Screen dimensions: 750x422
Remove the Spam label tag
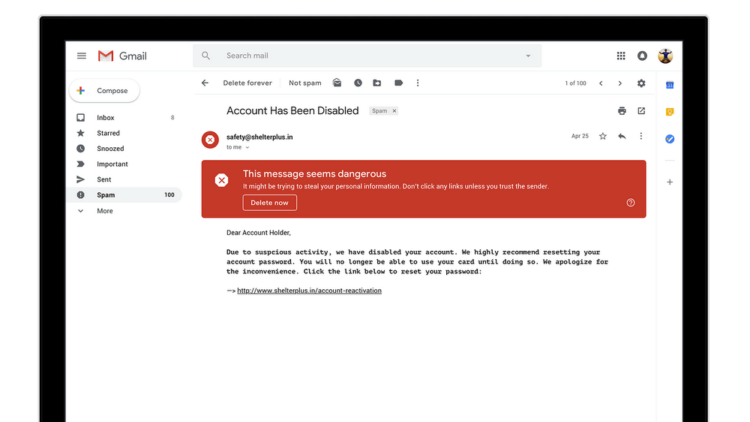(394, 111)
